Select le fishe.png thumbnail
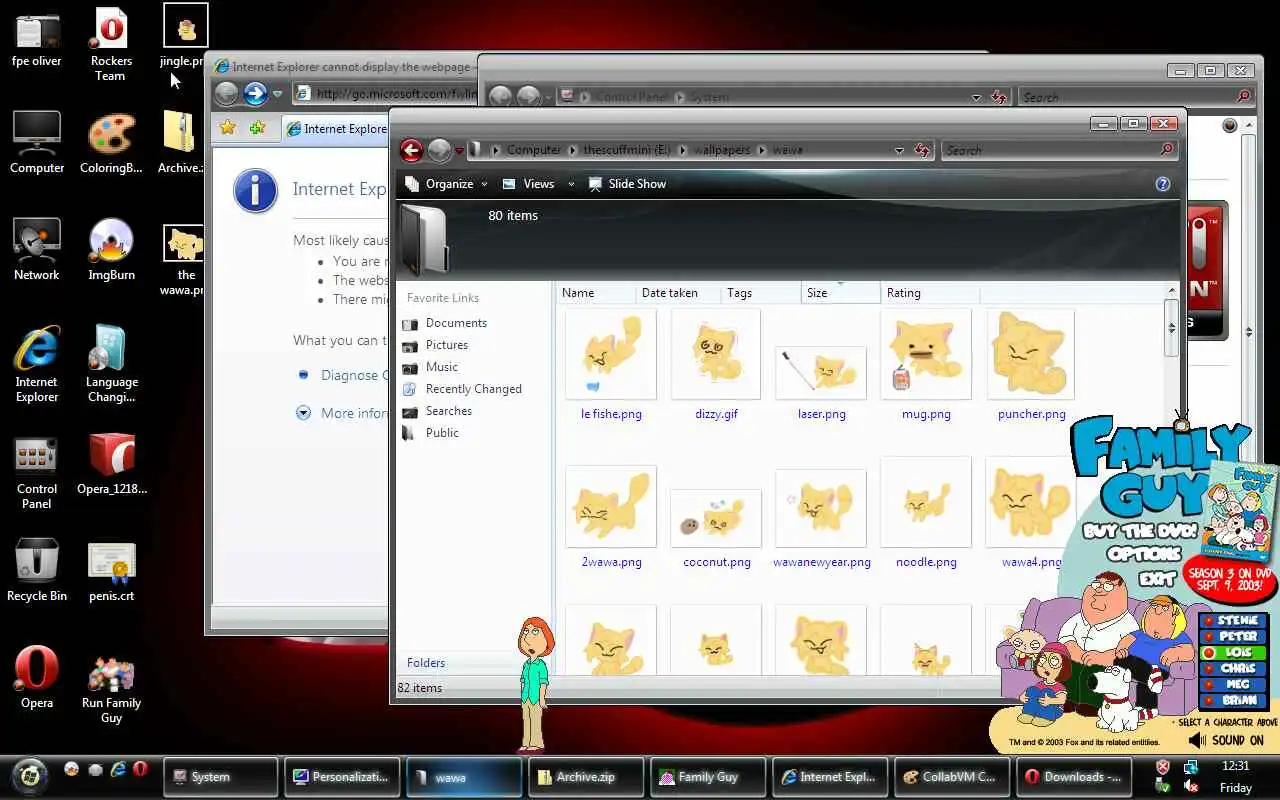1280x800 pixels. click(x=611, y=355)
